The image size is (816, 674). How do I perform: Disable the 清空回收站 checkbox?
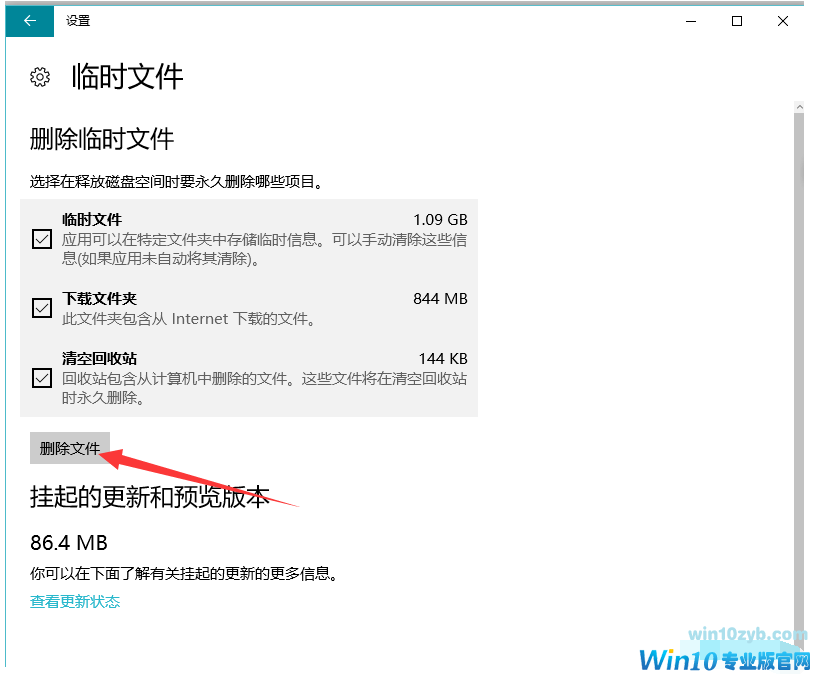pyautogui.click(x=42, y=378)
